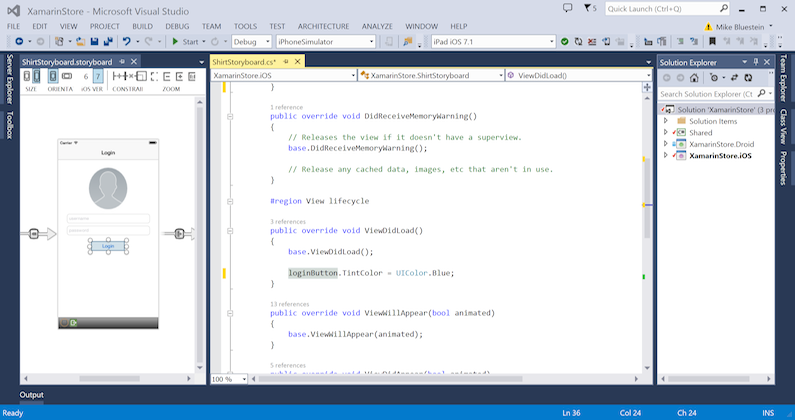This screenshot has height=420, width=795.
Task: Open the Properties side tab
Action: point(783,168)
